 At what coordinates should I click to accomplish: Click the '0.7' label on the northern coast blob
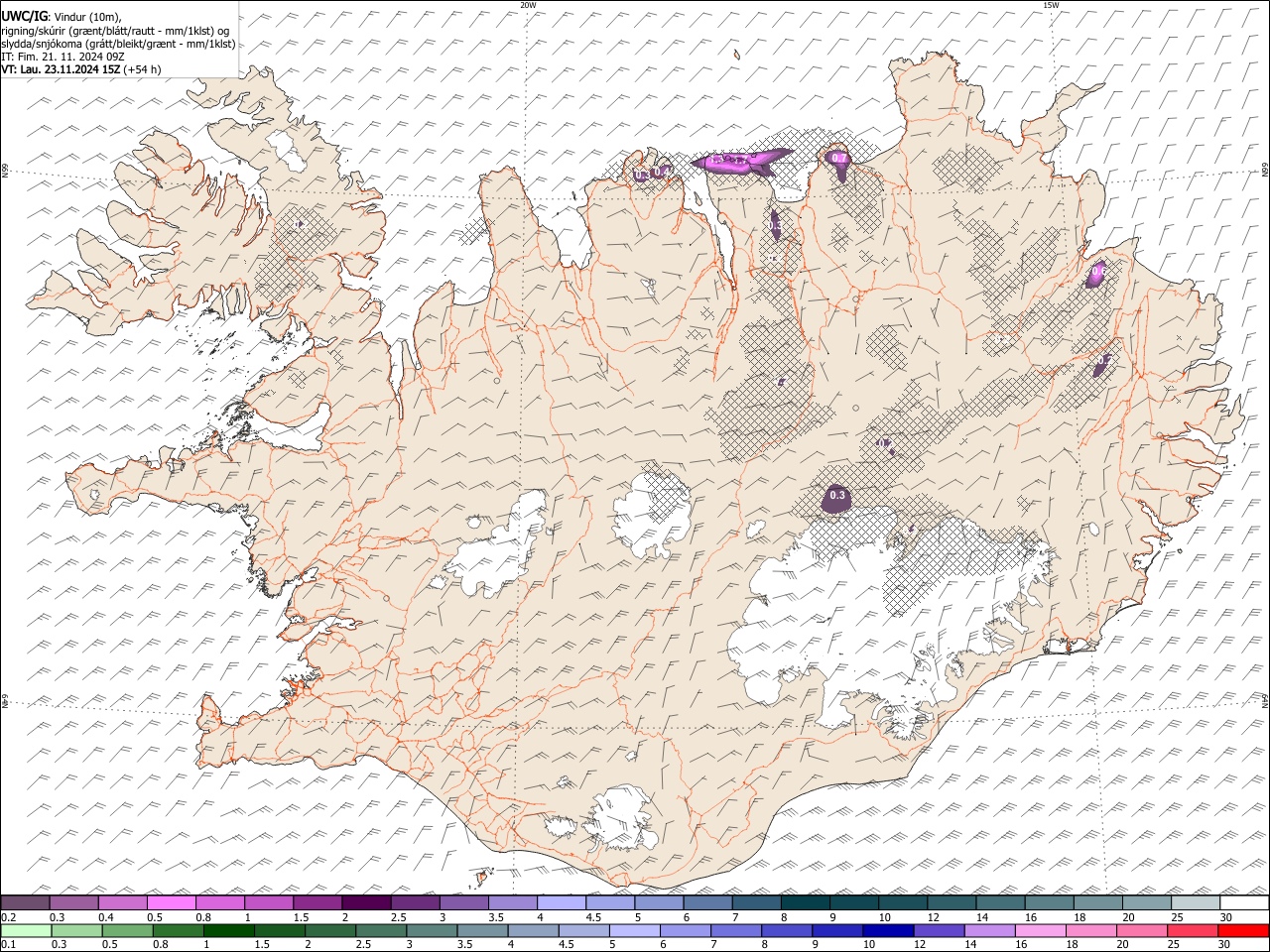(839, 159)
